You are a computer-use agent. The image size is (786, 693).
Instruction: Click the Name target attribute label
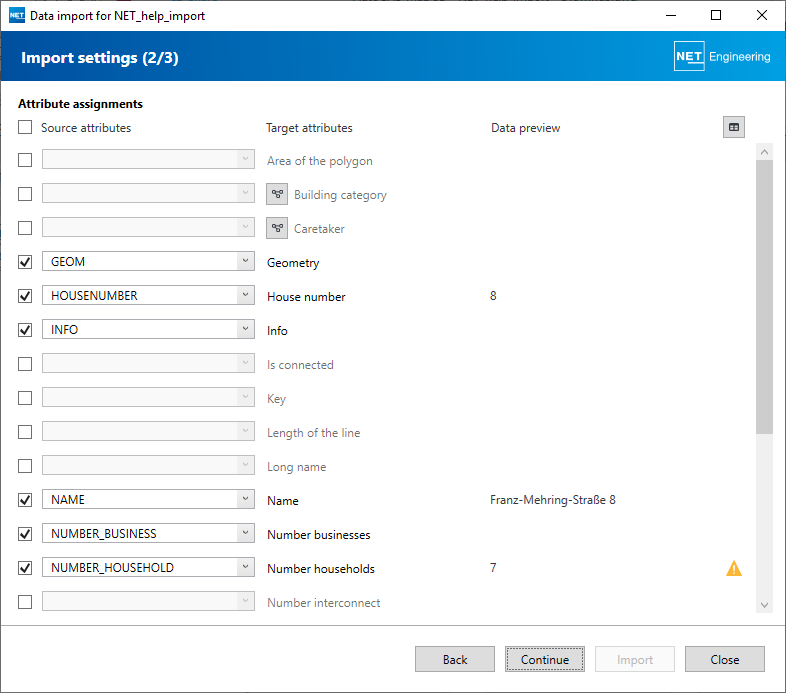[x=283, y=500]
